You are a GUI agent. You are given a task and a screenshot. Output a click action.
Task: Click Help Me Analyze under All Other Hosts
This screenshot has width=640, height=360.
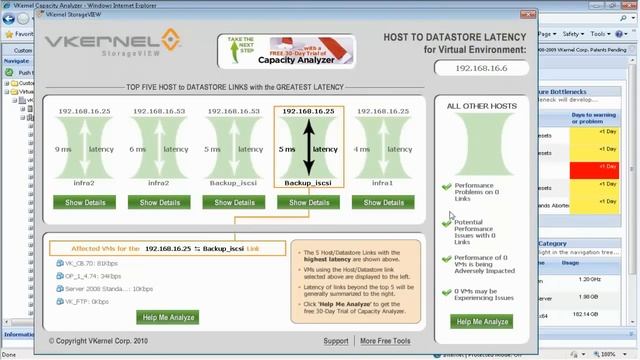point(482,322)
